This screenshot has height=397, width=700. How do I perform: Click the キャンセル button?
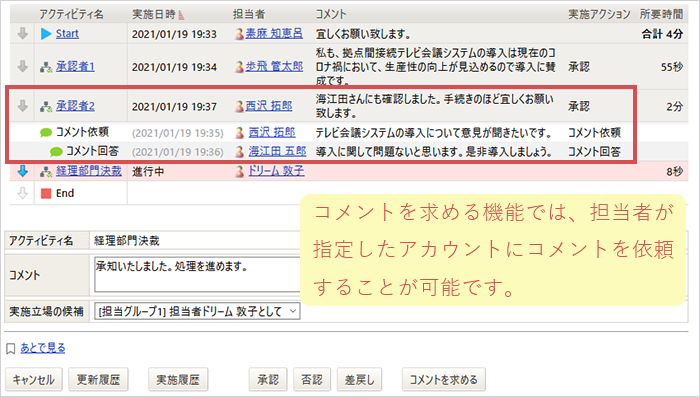[x=33, y=380]
